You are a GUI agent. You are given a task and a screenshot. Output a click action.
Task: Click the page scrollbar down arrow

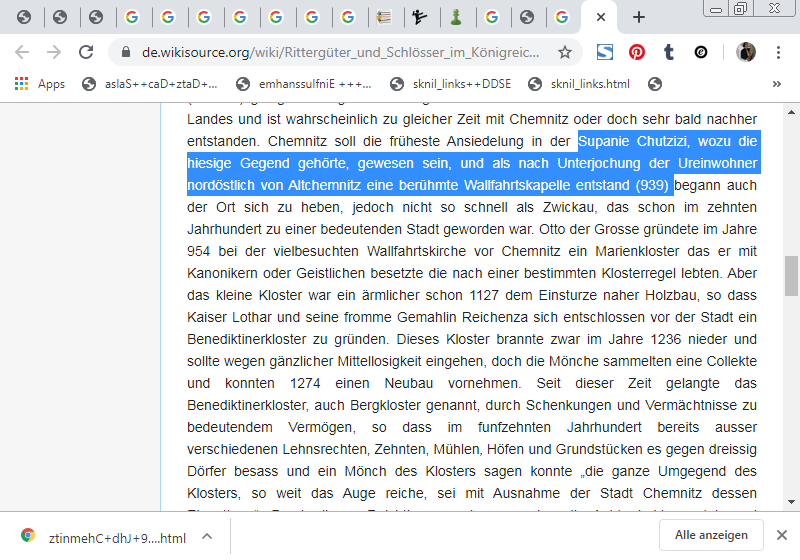coord(791,502)
